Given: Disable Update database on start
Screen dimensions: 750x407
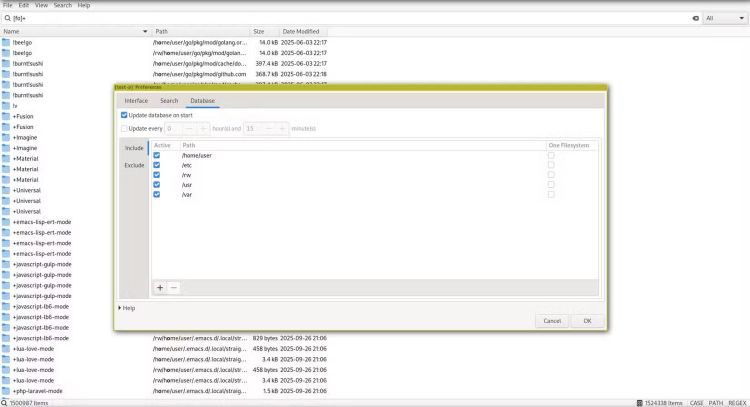Looking at the screenshot, I should [x=124, y=115].
